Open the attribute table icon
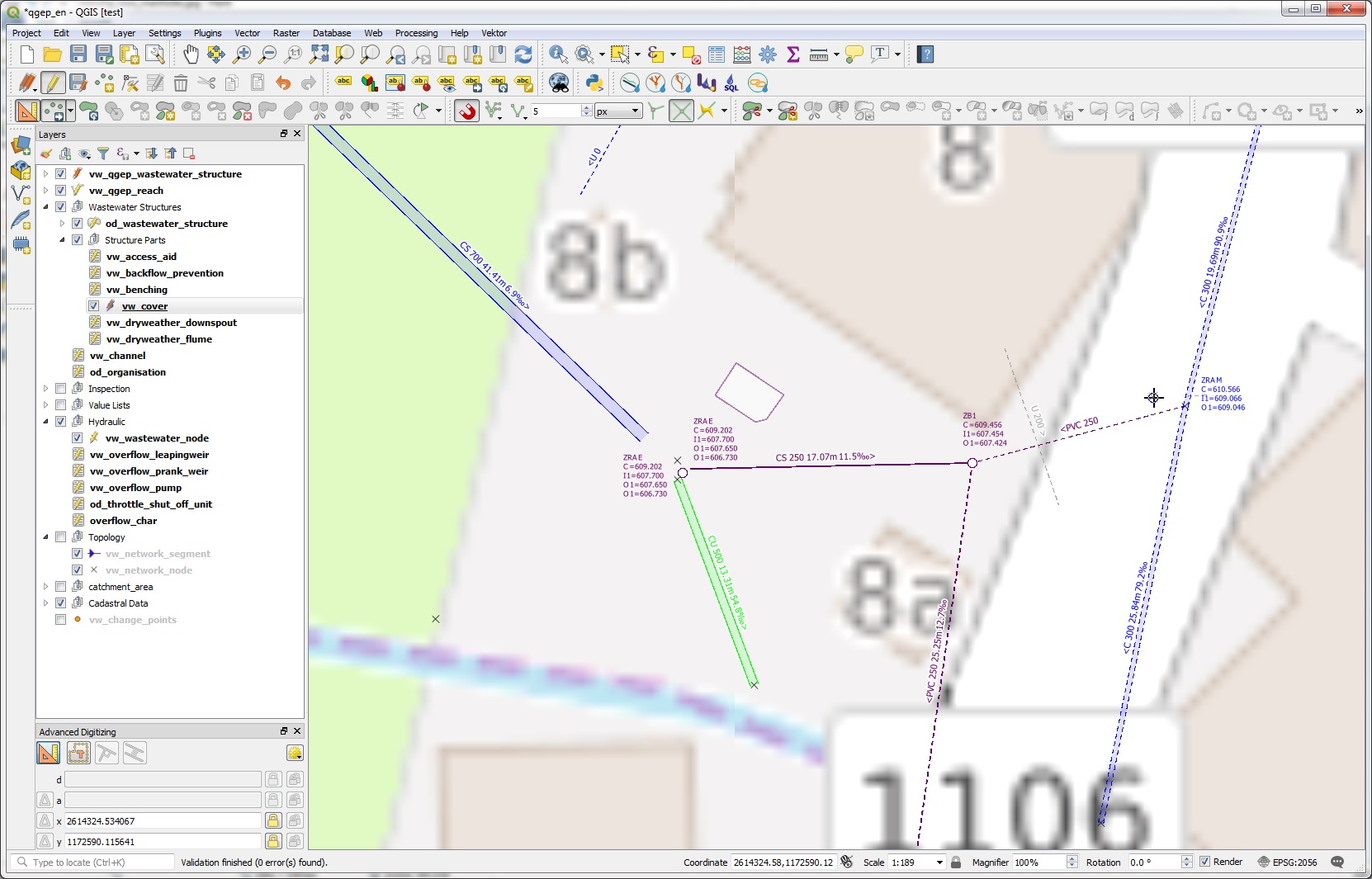 (717, 54)
